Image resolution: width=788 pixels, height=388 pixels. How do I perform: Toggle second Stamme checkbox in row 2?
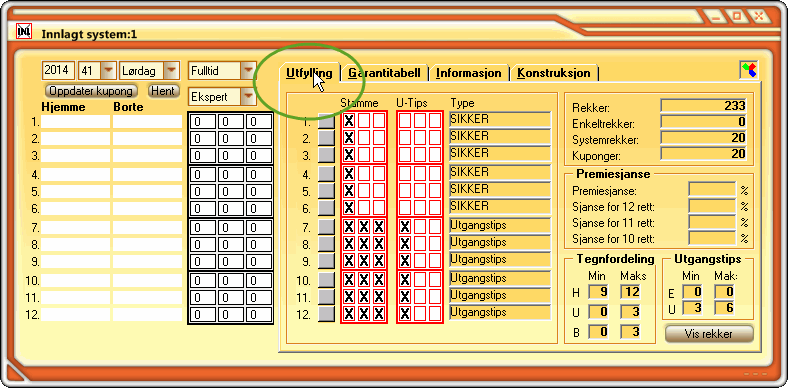pos(364,138)
